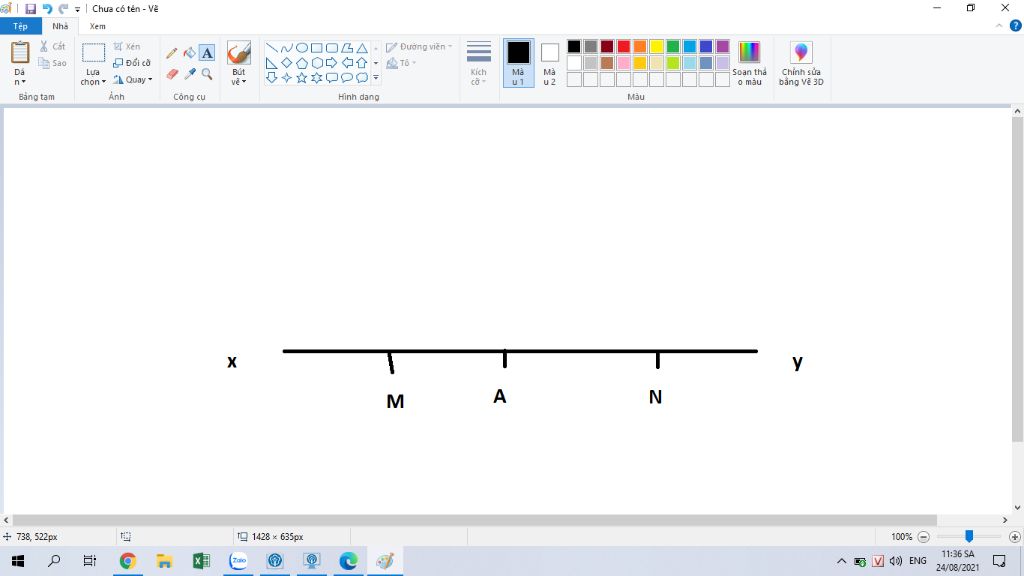Click Đổi cỡ (Resize) button
1024x576 pixels.
click(132, 63)
